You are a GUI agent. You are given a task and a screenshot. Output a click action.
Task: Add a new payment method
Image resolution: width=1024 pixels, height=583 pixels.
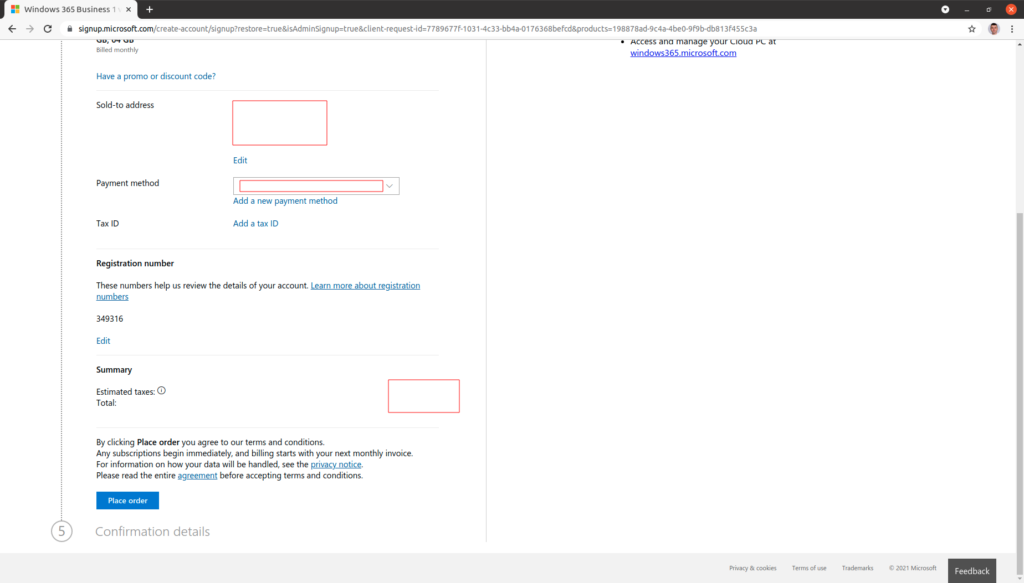tap(285, 201)
